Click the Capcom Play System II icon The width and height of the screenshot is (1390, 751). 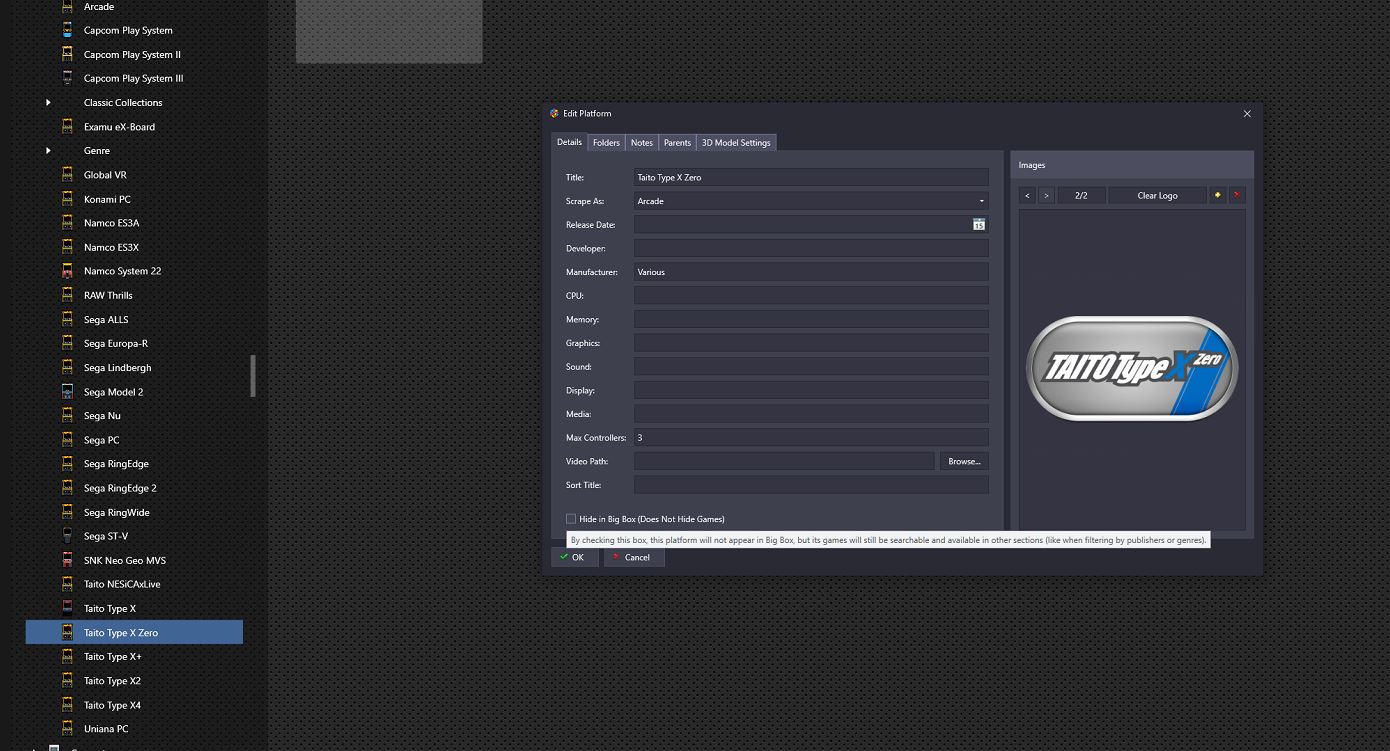coord(67,54)
